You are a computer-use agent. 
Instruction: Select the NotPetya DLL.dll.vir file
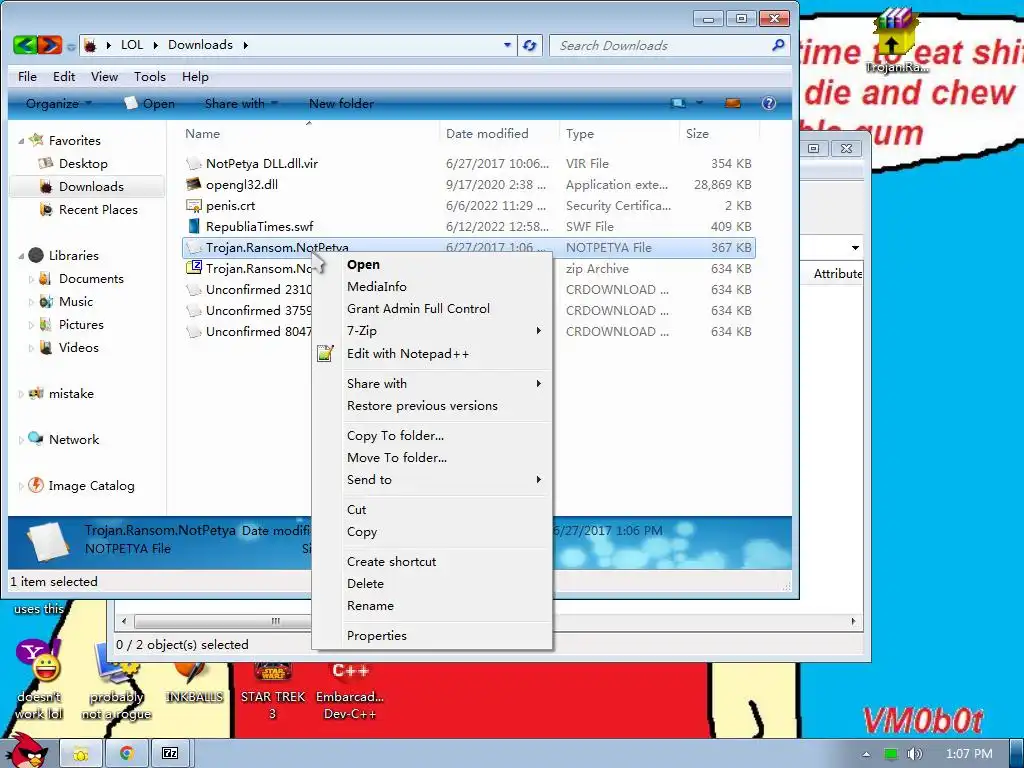(x=262, y=163)
